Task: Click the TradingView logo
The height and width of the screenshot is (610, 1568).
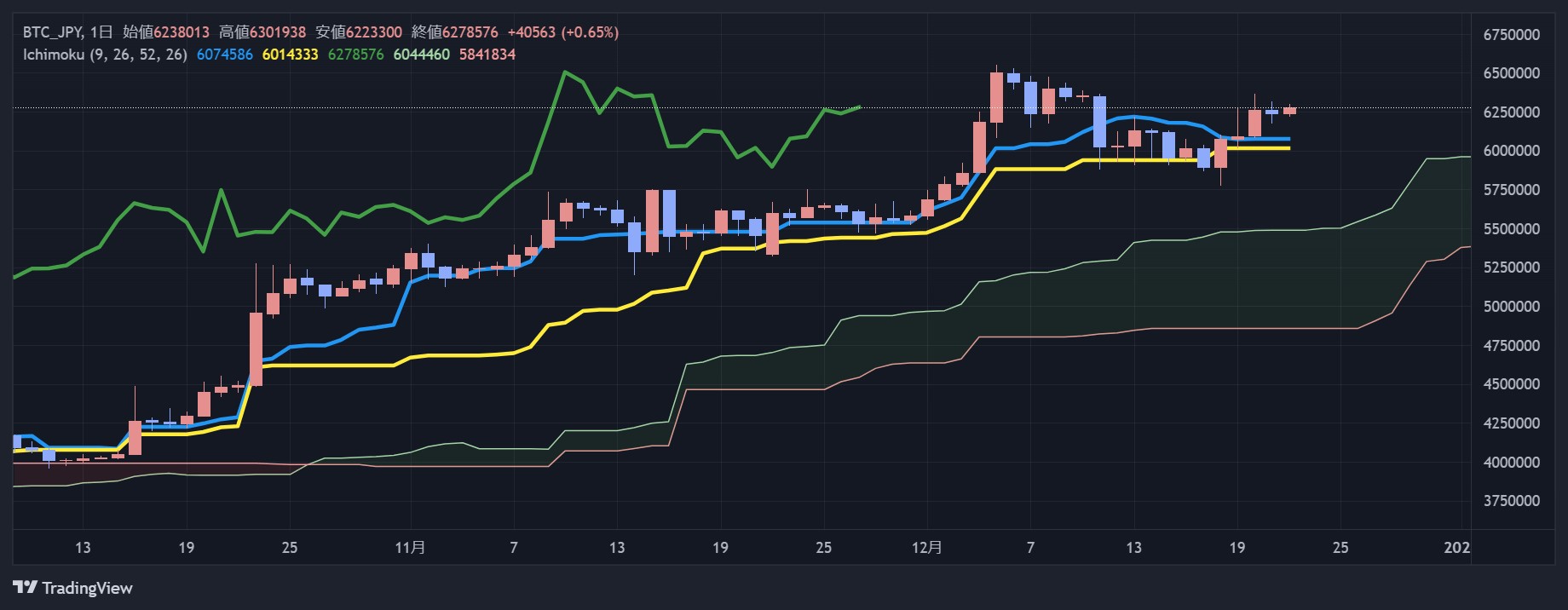Action: (x=72, y=588)
